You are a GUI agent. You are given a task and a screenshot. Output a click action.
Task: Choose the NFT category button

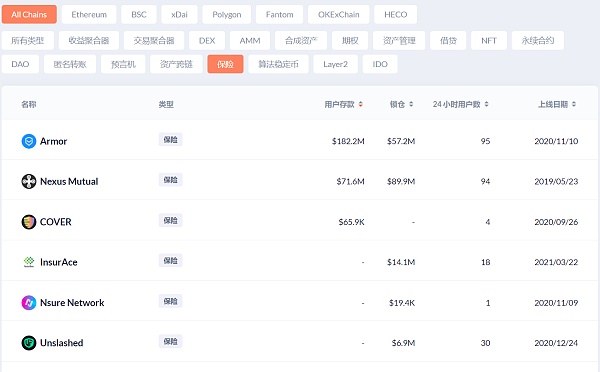[489, 41]
